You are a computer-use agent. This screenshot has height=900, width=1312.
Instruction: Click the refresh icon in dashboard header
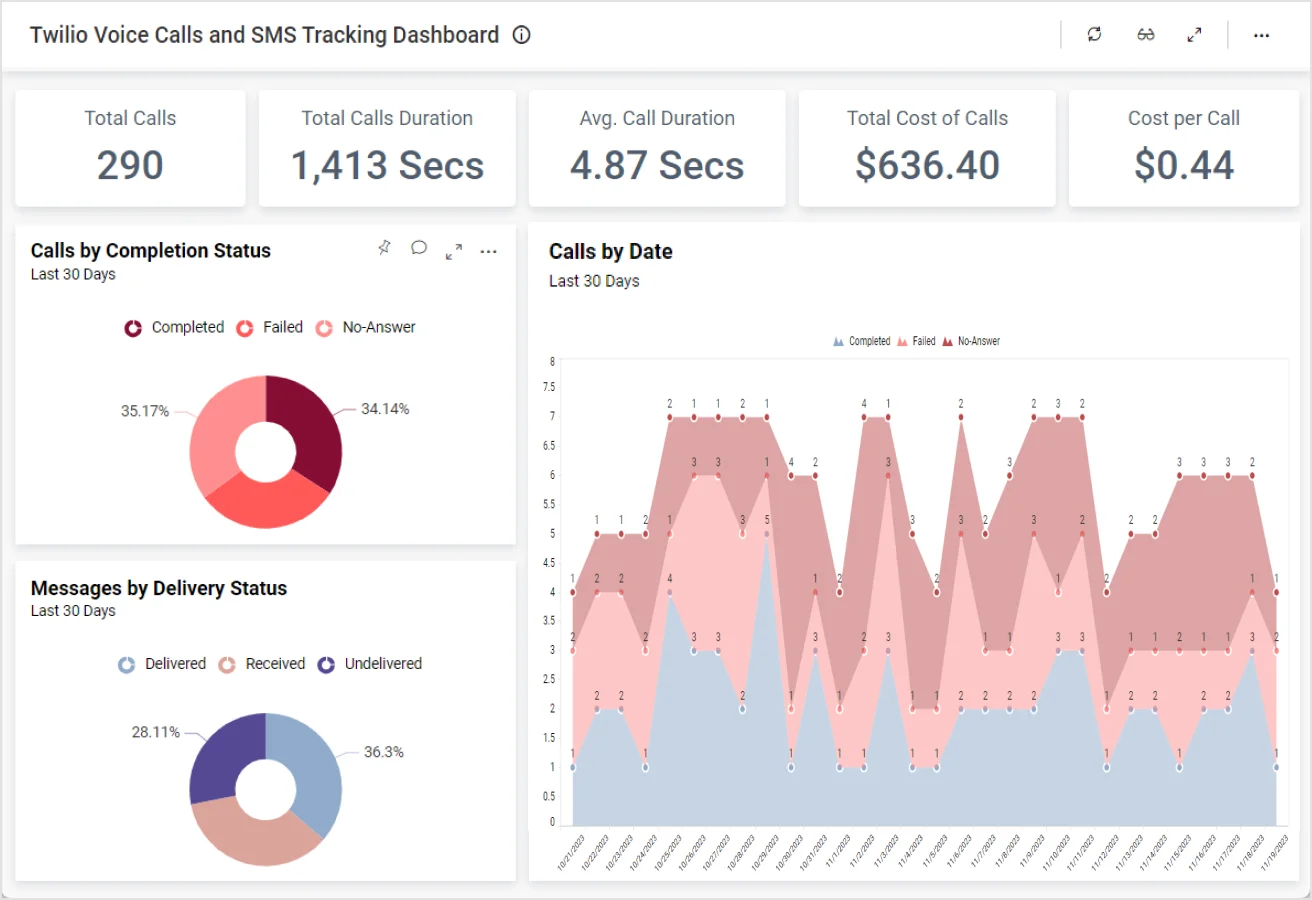[1094, 35]
